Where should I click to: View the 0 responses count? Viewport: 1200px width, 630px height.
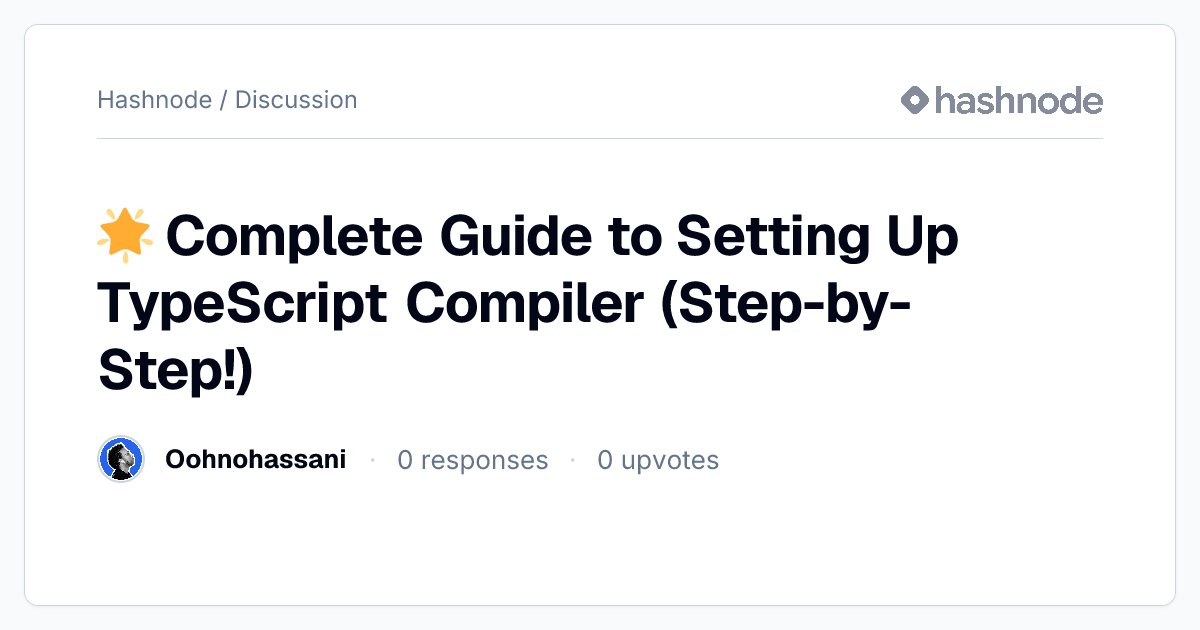473,460
